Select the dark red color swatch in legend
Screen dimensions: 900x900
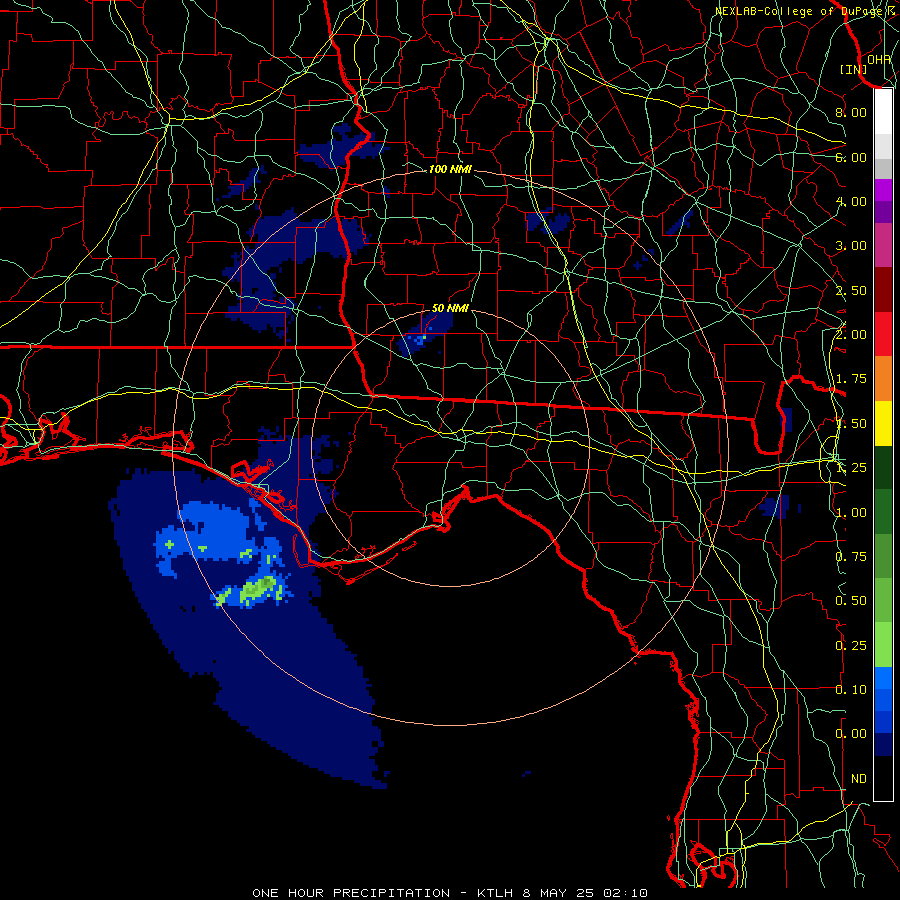click(x=883, y=290)
